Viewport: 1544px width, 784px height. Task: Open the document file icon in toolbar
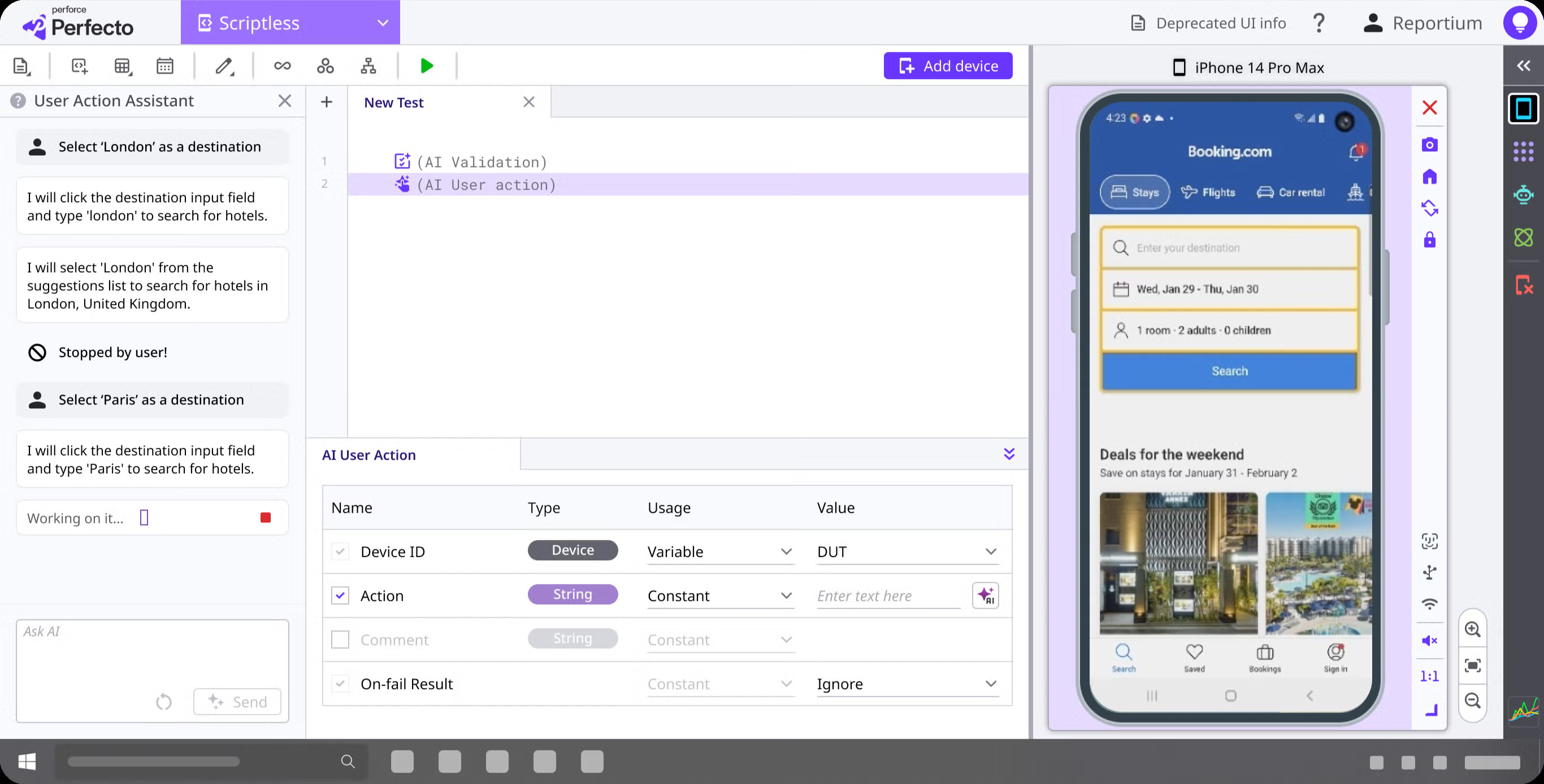pos(21,66)
